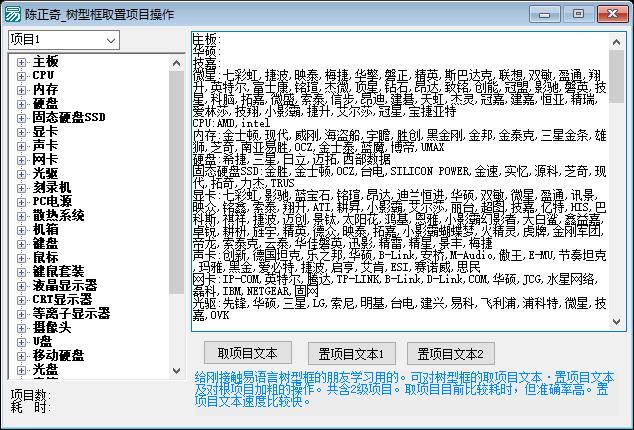This screenshot has height=430, width=634.
Task: Select the 机箱 item label
Action: point(46,230)
